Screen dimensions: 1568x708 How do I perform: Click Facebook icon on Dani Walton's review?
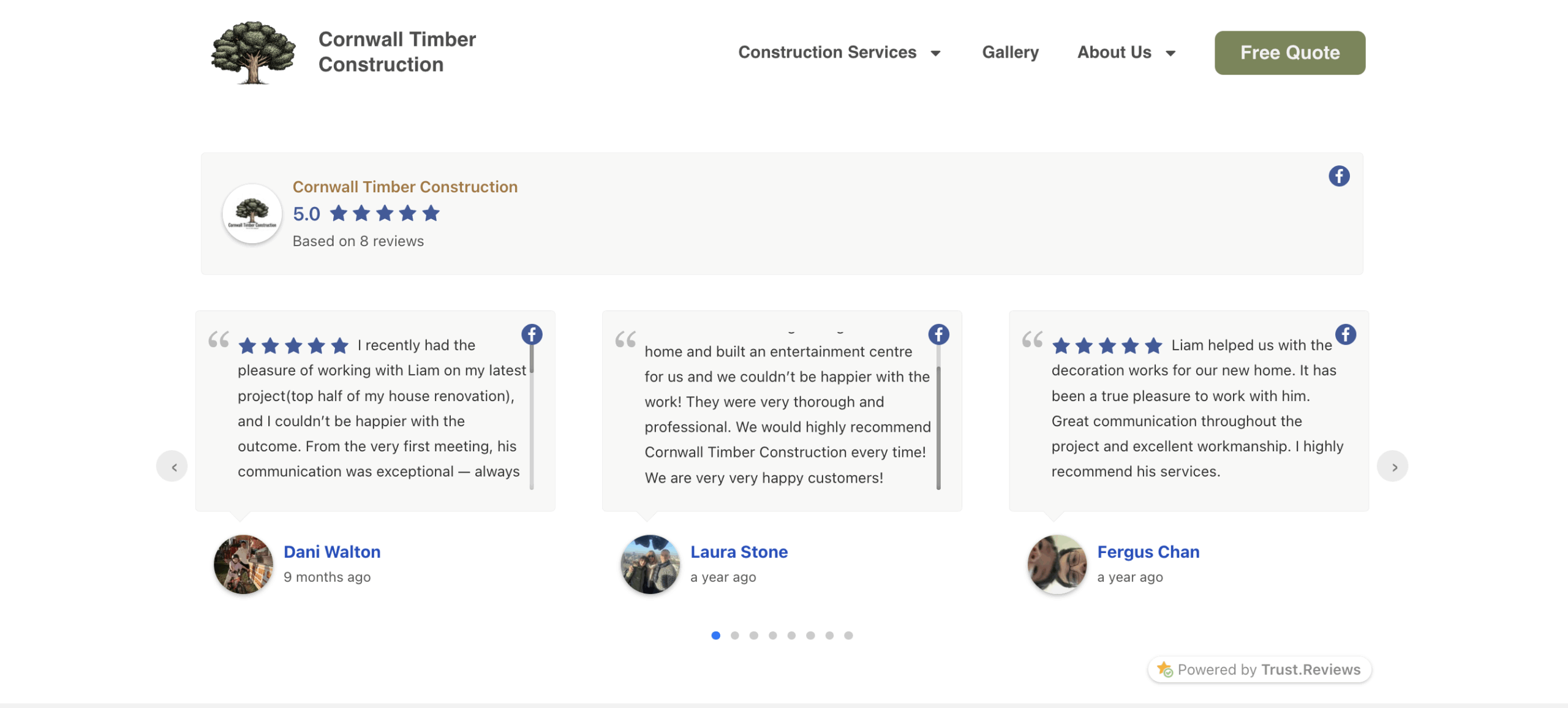tap(532, 334)
